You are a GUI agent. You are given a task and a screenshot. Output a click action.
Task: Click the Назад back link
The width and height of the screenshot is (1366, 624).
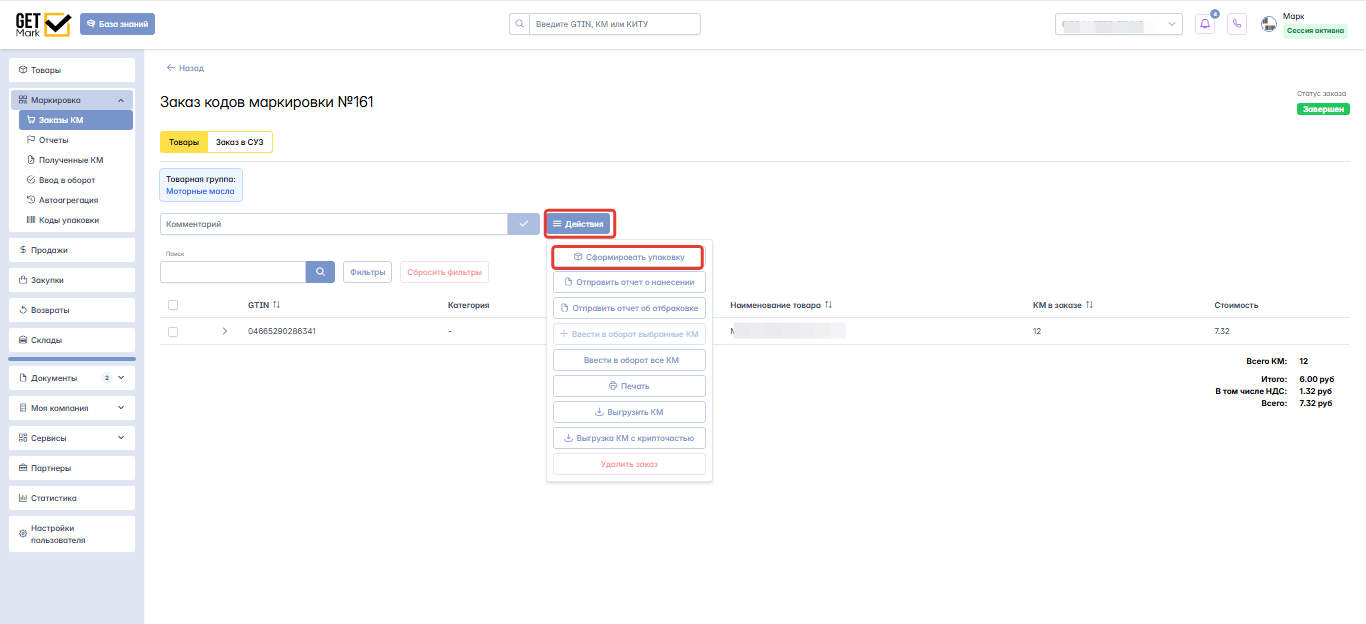pyautogui.click(x=185, y=68)
